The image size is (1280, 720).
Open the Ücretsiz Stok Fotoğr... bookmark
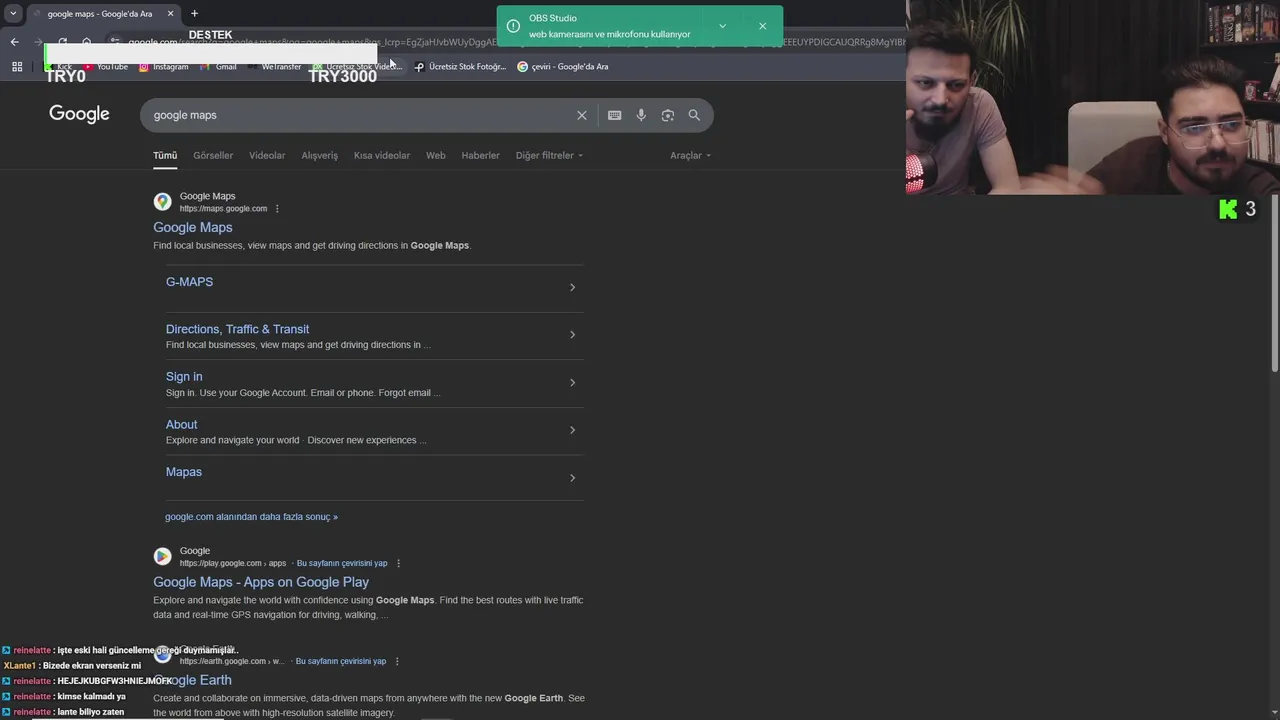coord(461,66)
